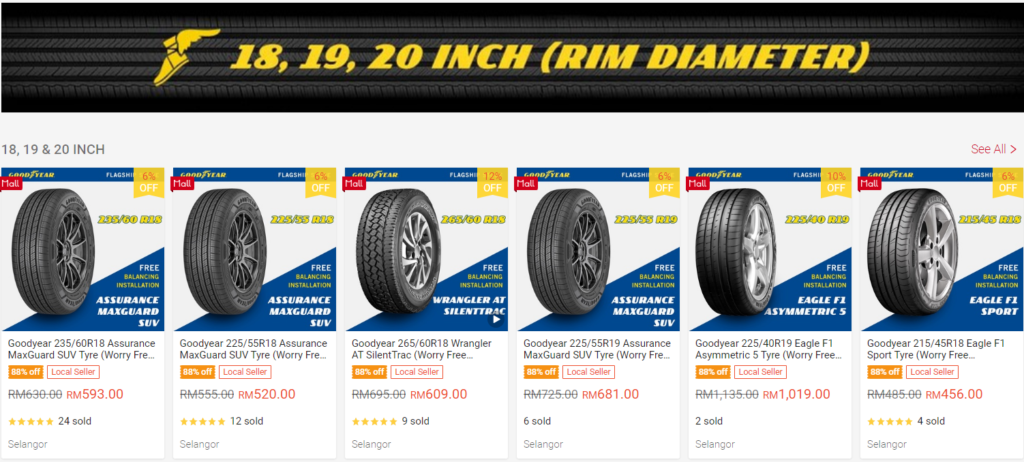The width and height of the screenshot is (1024, 462).
Task: Select the 225/40R19 Eagle F1 Asymmetric image
Action: point(770,250)
